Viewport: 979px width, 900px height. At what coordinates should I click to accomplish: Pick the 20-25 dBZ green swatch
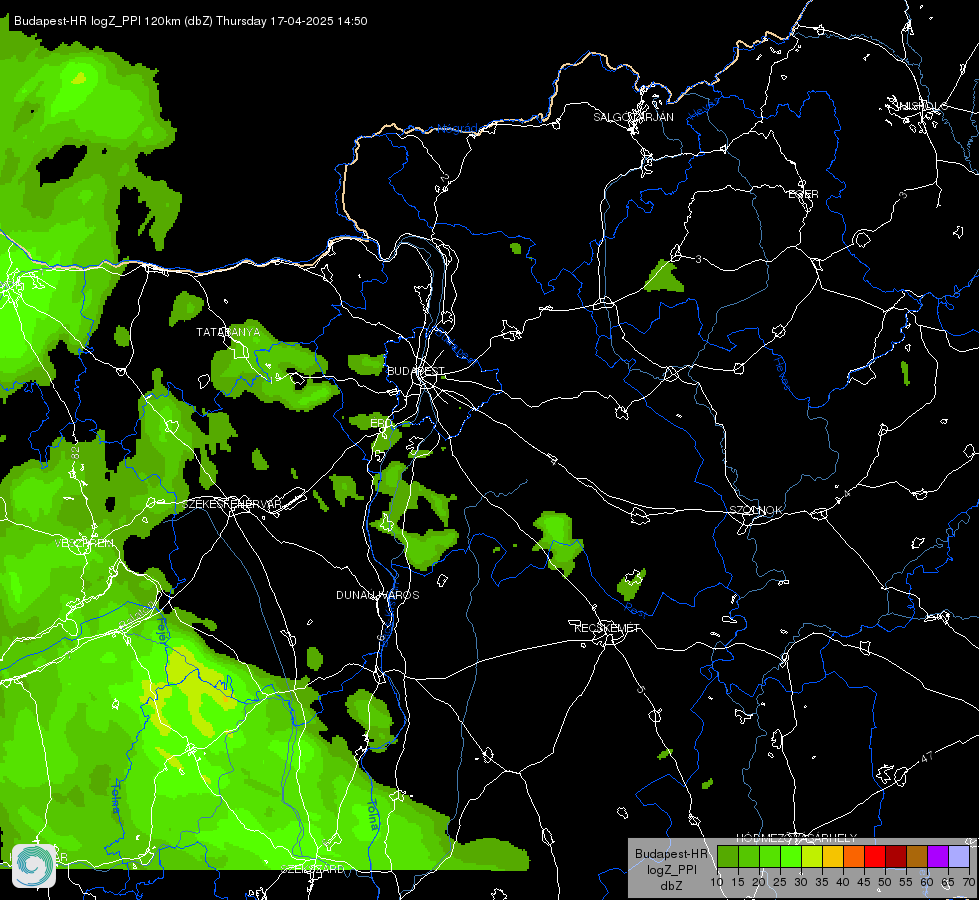click(x=770, y=857)
